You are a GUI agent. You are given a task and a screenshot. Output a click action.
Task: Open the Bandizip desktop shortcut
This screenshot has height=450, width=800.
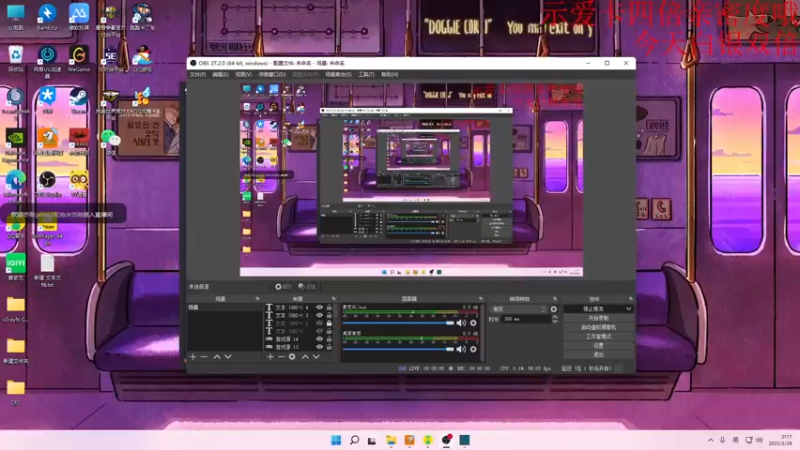(47, 17)
